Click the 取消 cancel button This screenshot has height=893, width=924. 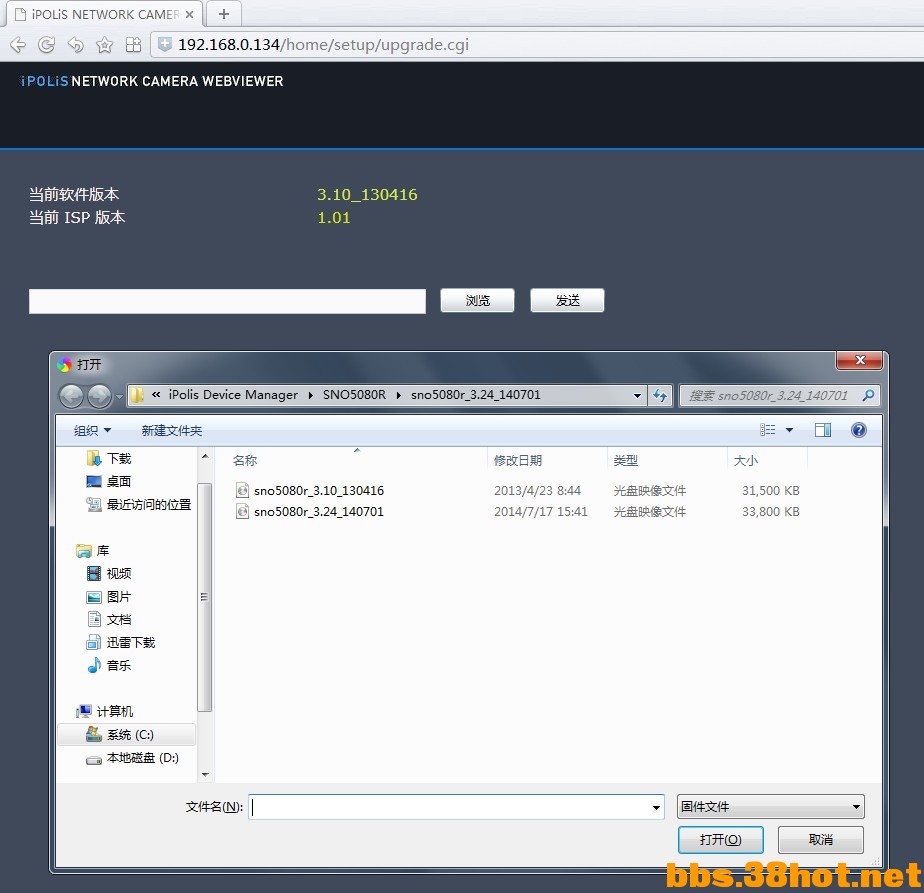[x=821, y=839]
